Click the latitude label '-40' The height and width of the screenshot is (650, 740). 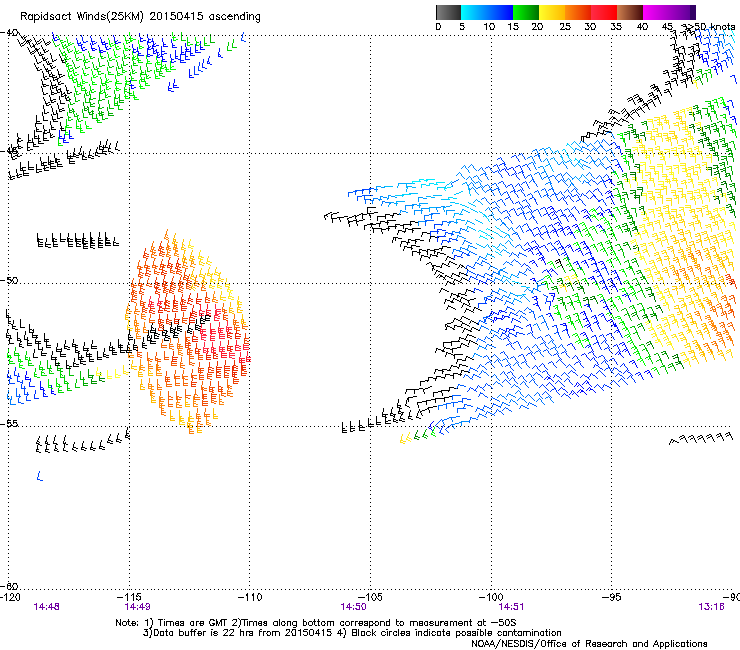tap(9, 32)
